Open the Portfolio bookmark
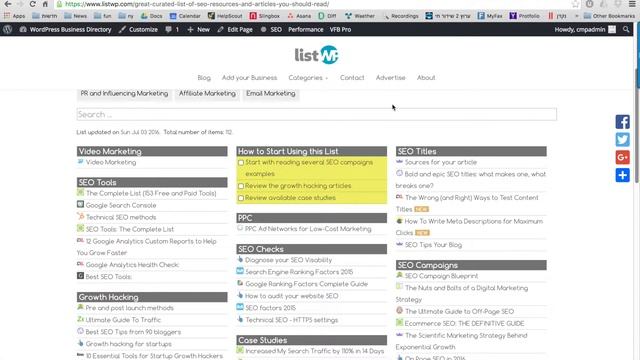 point(525,16)
